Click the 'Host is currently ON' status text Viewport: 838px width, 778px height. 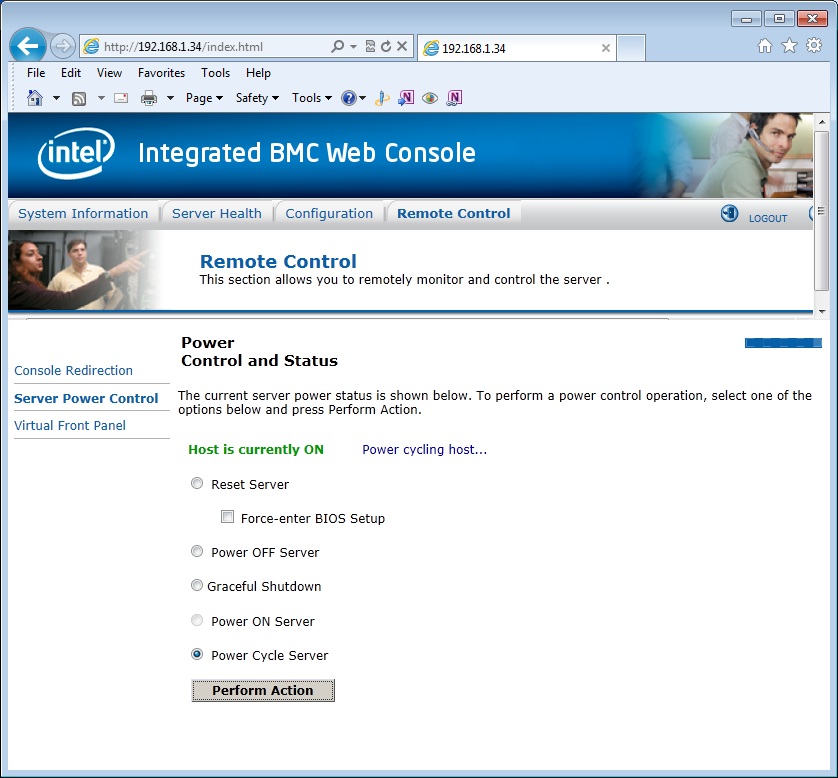(256, 449)
